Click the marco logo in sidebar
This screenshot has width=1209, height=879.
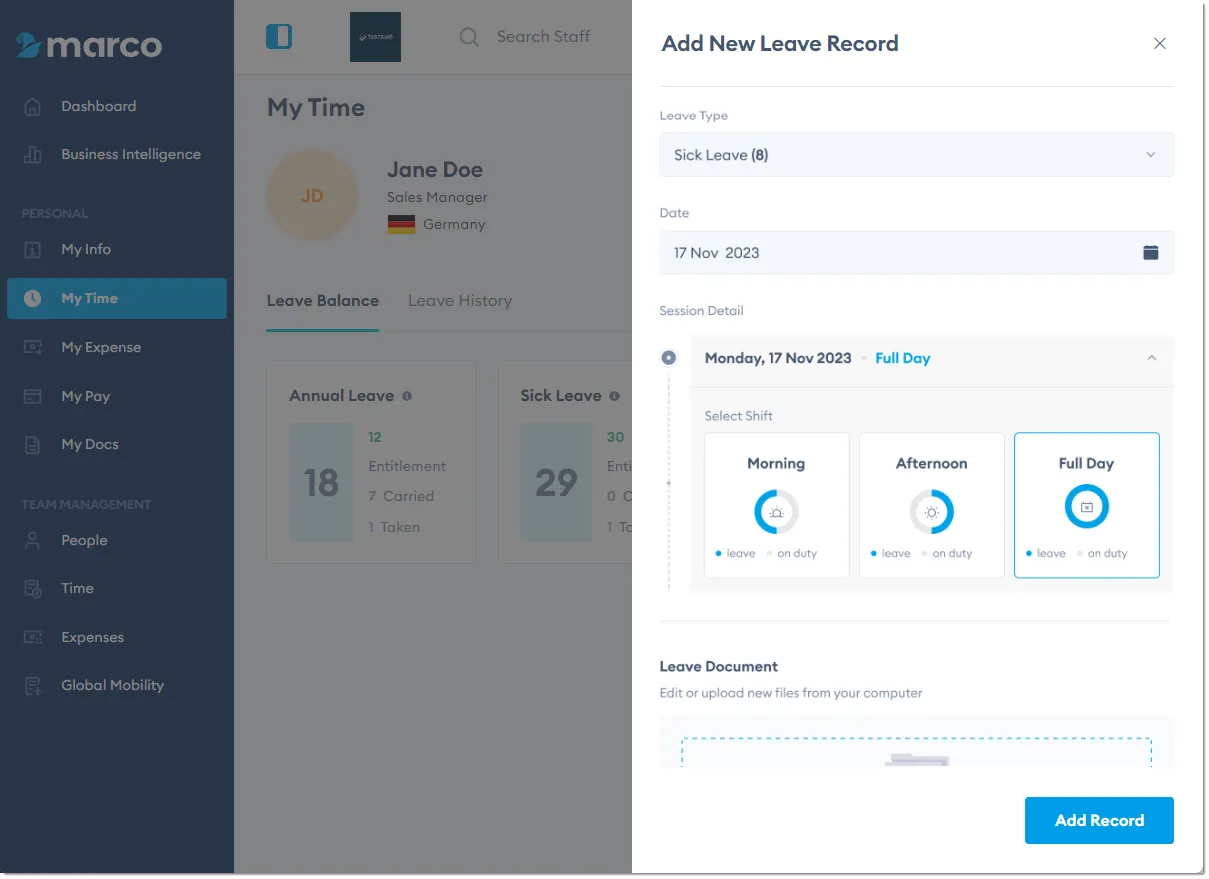pos(89,45)
